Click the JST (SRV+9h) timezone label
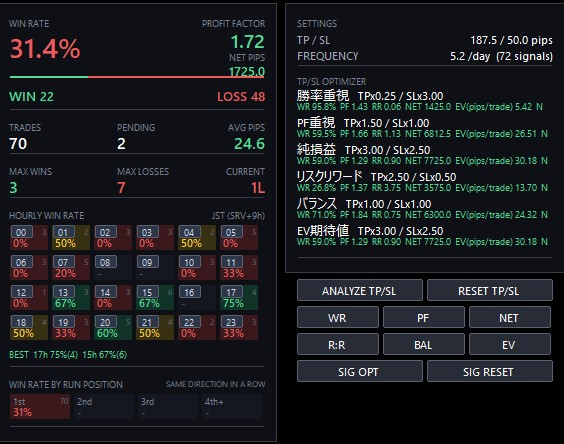Image resolution: width=564 pixels, height=444 pixels. click(x=238, y=216)
